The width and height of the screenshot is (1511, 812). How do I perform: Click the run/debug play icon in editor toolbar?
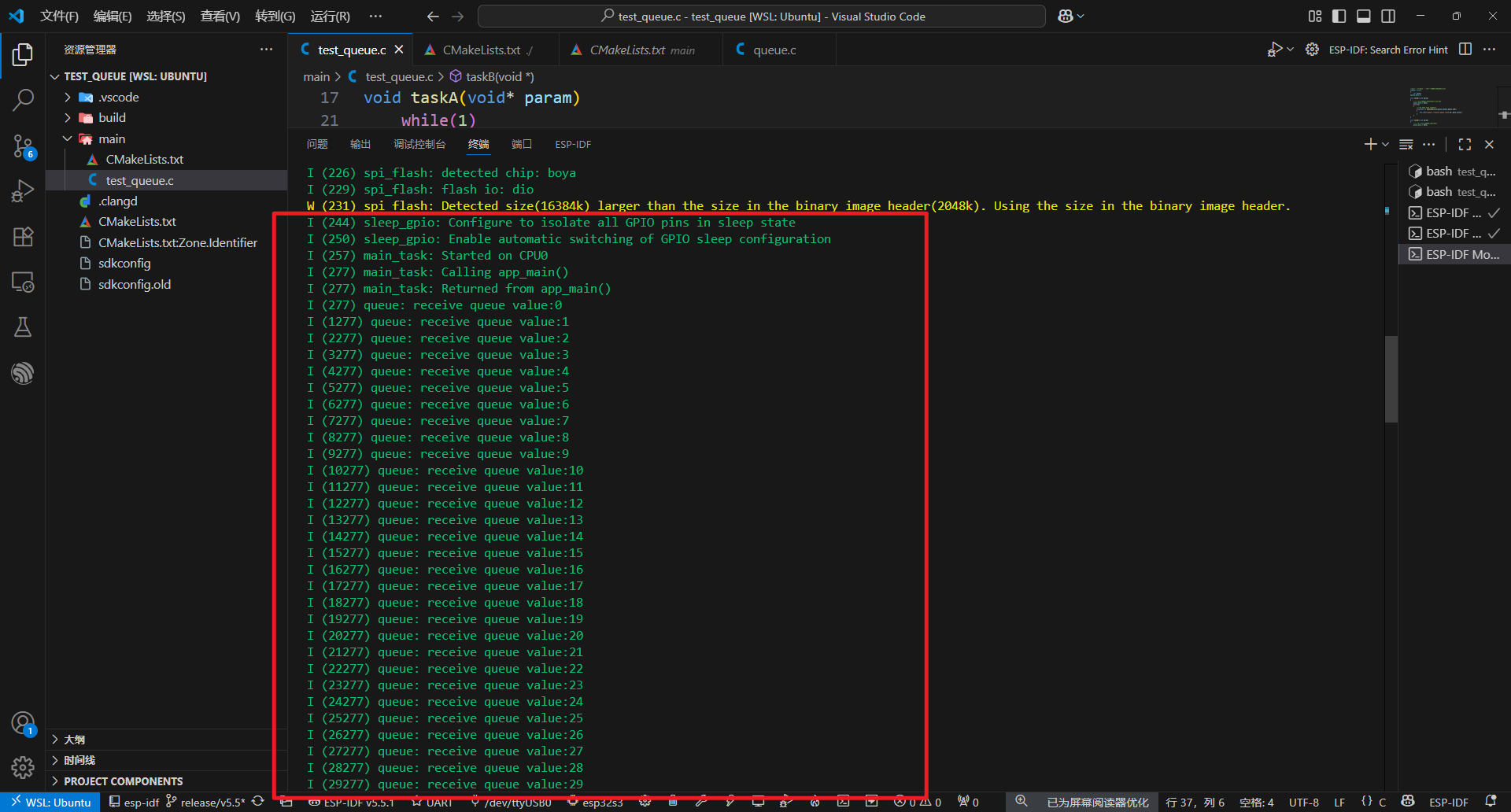[1274, 50]
